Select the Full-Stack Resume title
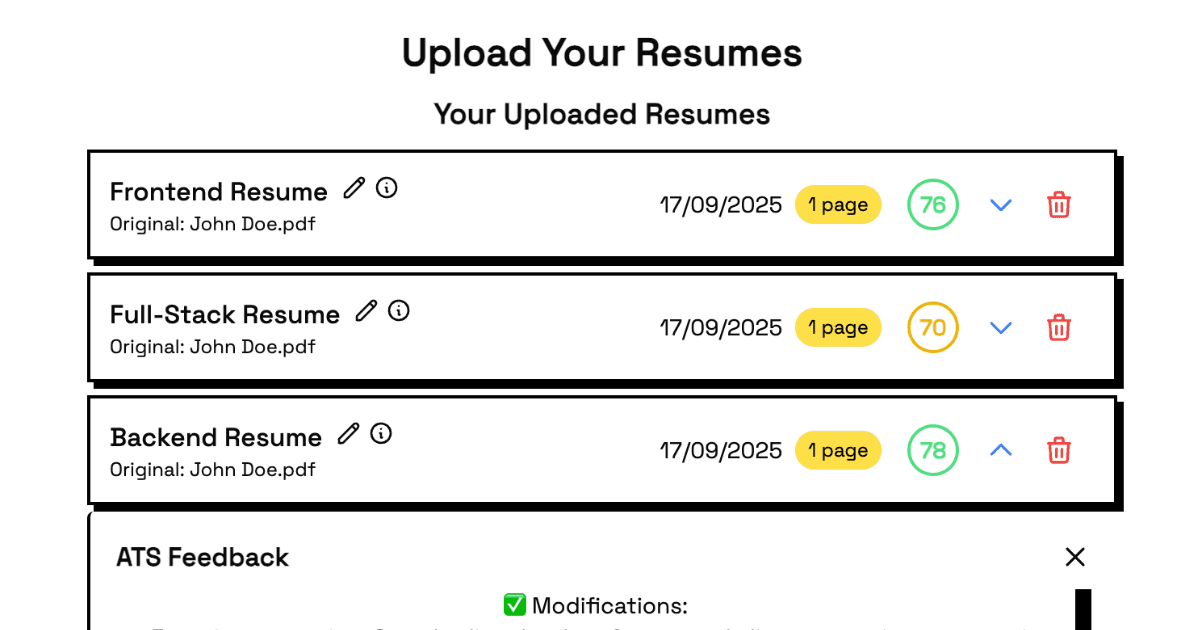This screenshot has width=1200, height=630. 225,315
